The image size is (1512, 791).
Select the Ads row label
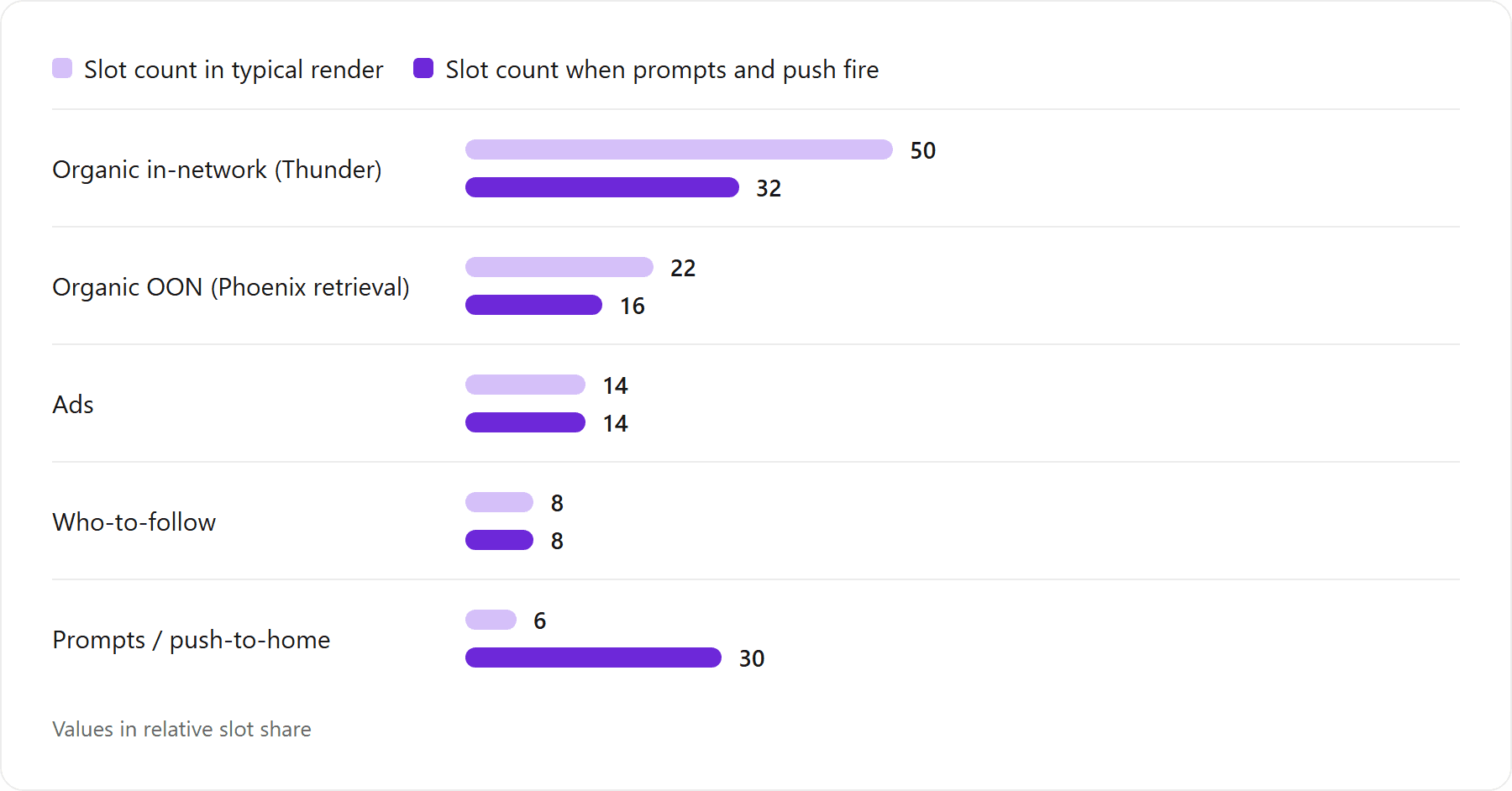click(x=73, y=405)
